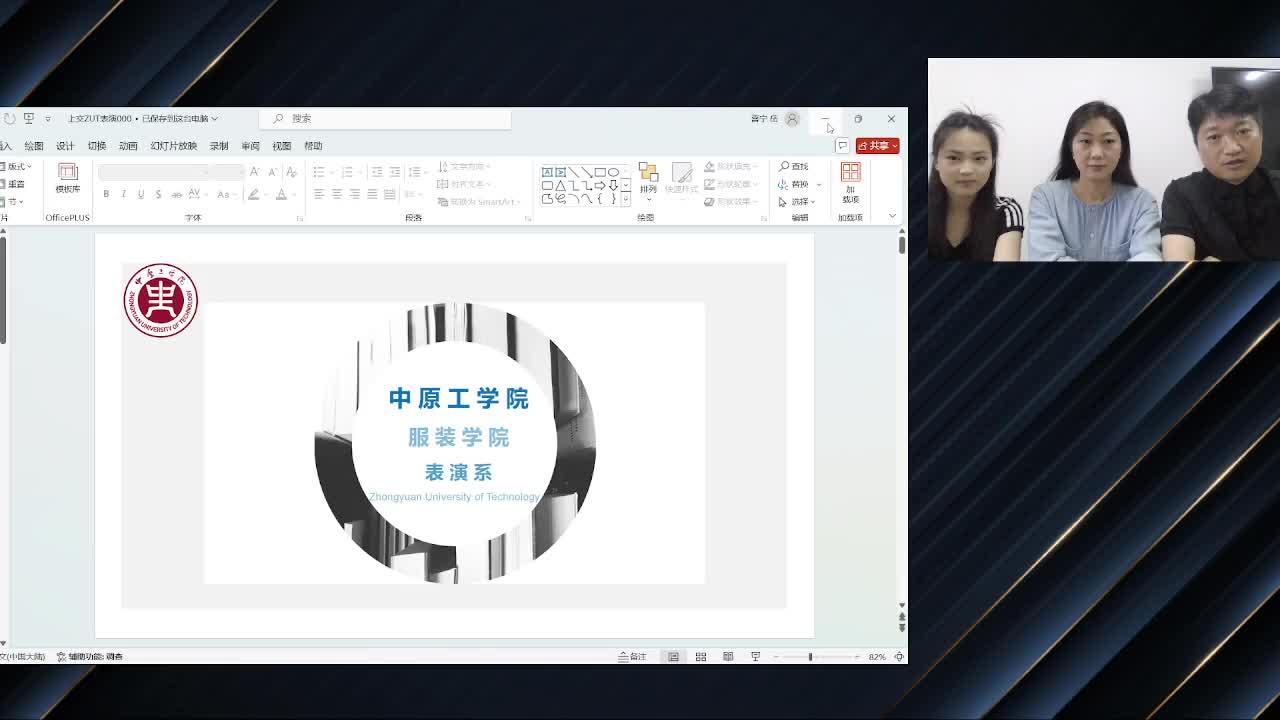The width and height of the screenshot is (1280, 720).
Task: Open the 视图 view tab
Action: click(x=282, y=146)
